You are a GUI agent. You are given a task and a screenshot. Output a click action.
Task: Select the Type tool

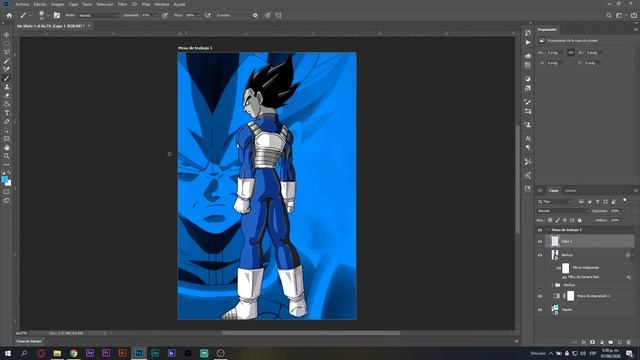click(x=7, y=113)
